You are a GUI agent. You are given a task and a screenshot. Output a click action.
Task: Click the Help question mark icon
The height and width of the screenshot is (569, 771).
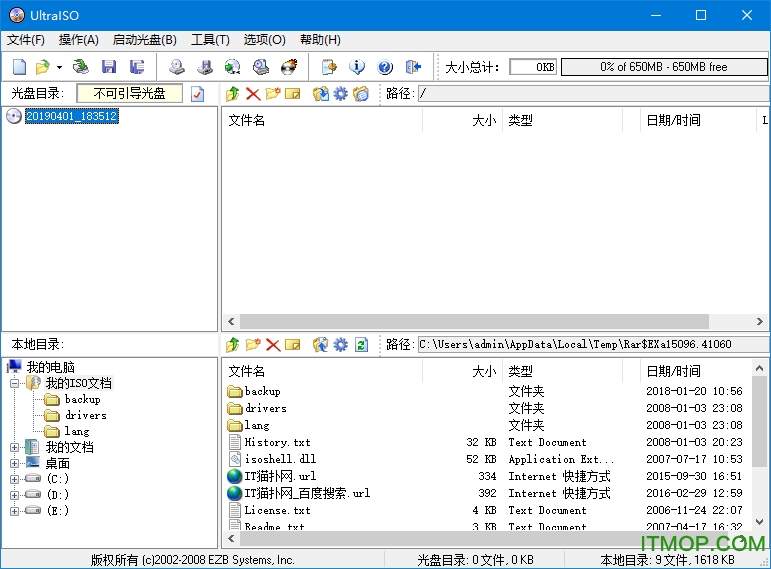(x=385, y=67)
